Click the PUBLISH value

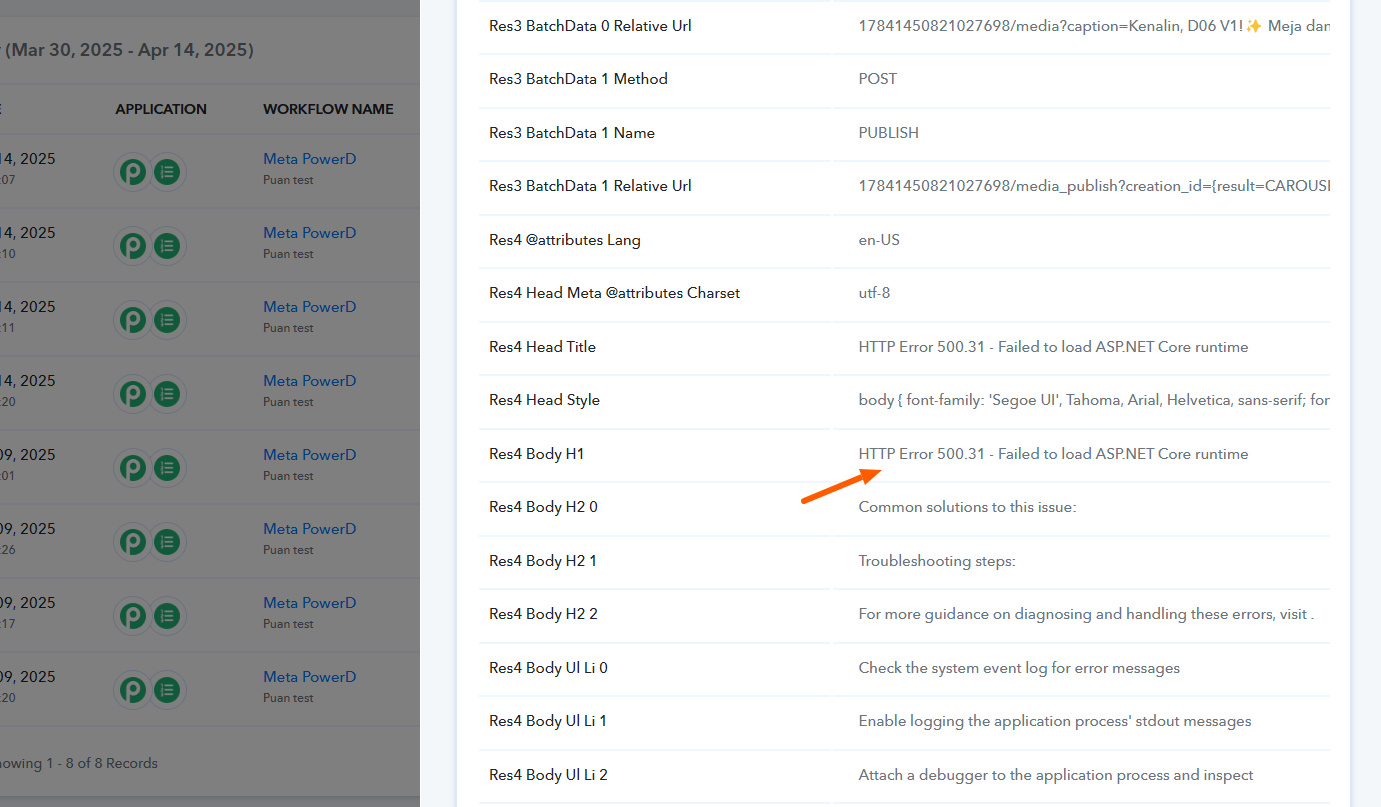pyautogui.click(x=889, y=133)
